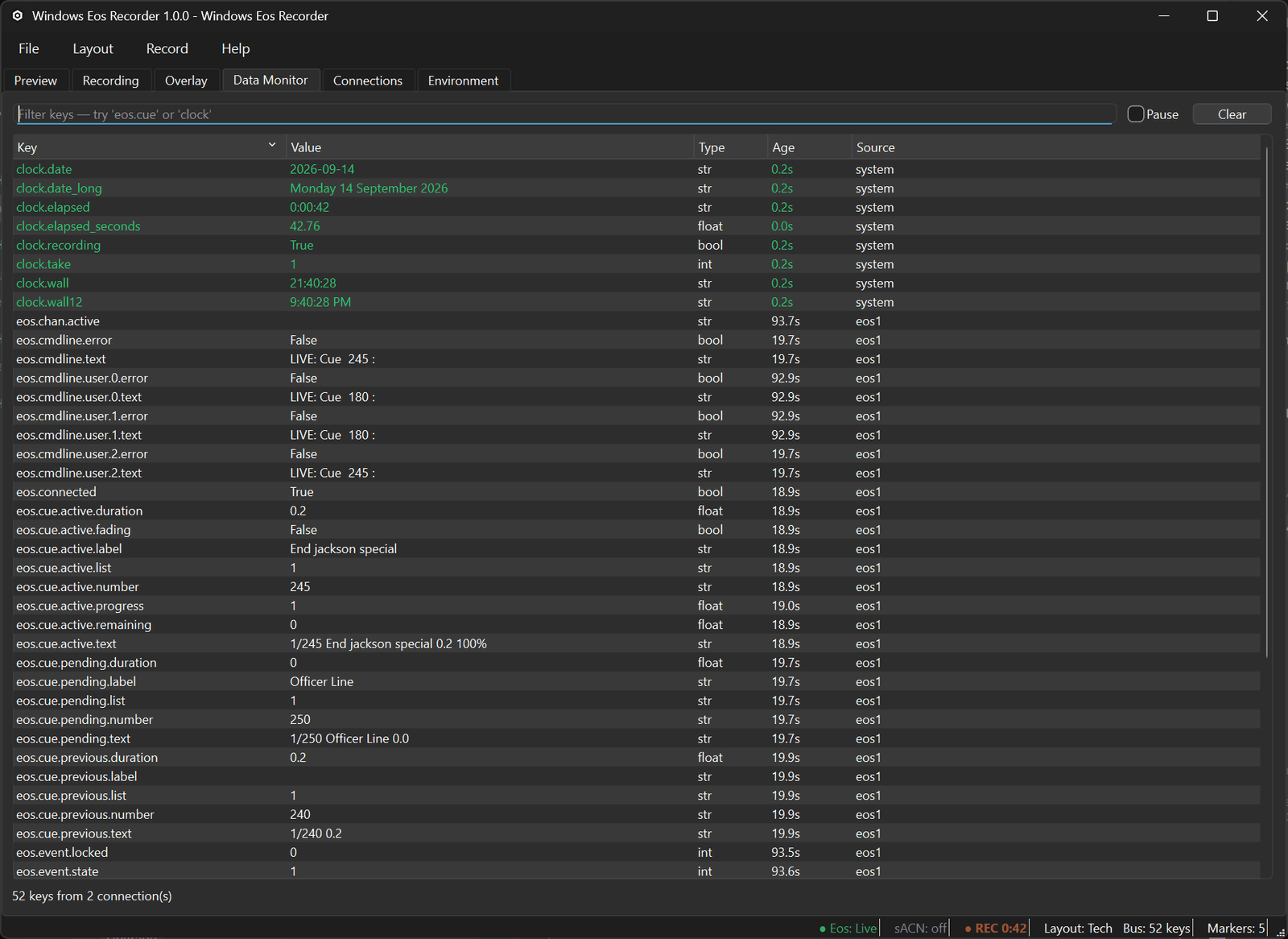Open the Environment tab
The width and height of the screenshot is (1288, 939).
point(463,81)
